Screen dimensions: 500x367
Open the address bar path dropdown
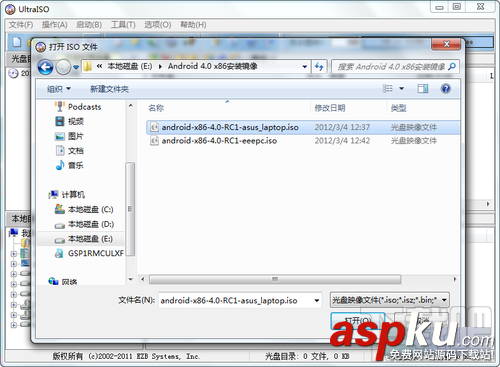coord(305,67)
